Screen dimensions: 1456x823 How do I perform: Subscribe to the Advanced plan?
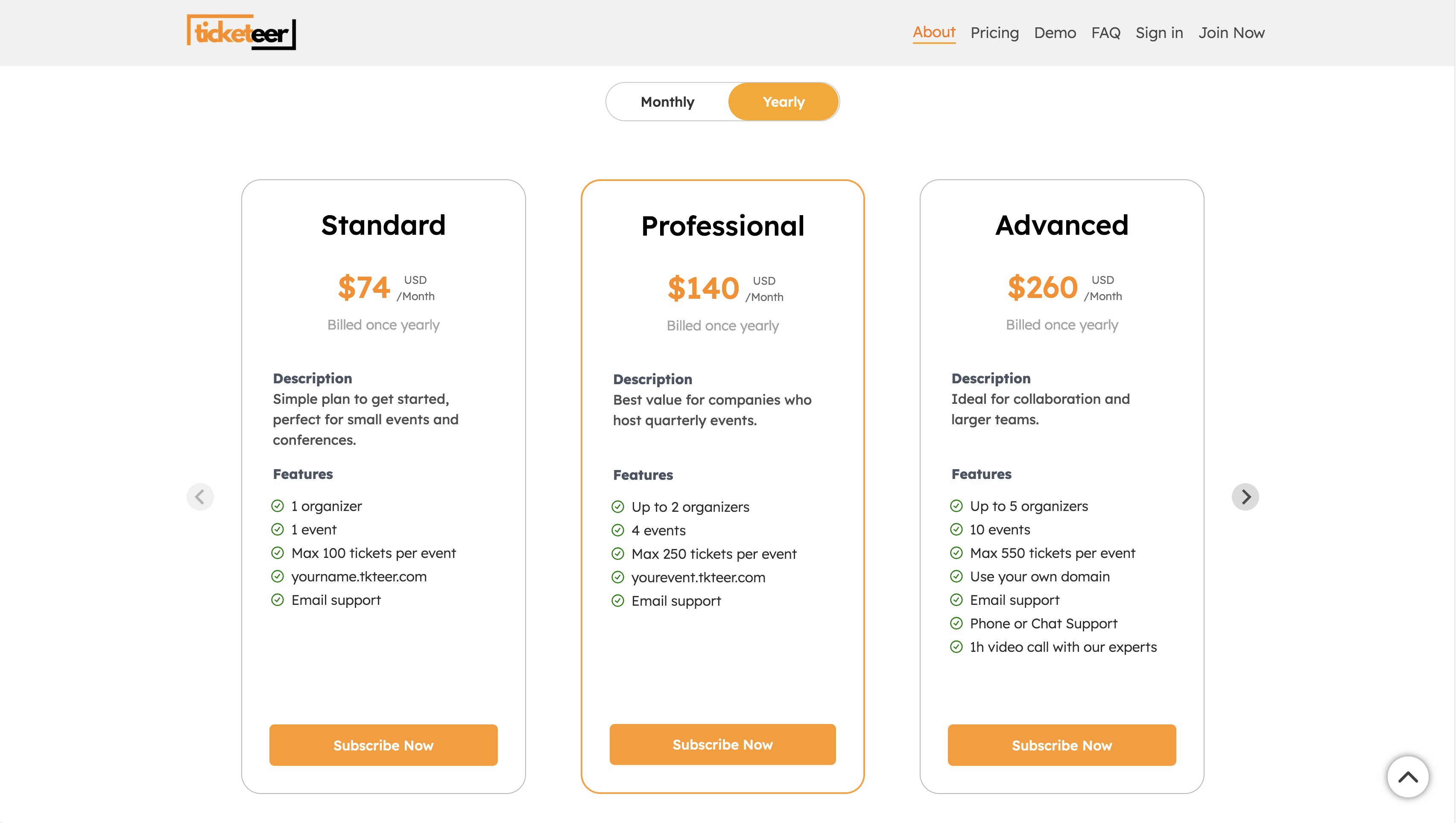[x=1061, y=745]
